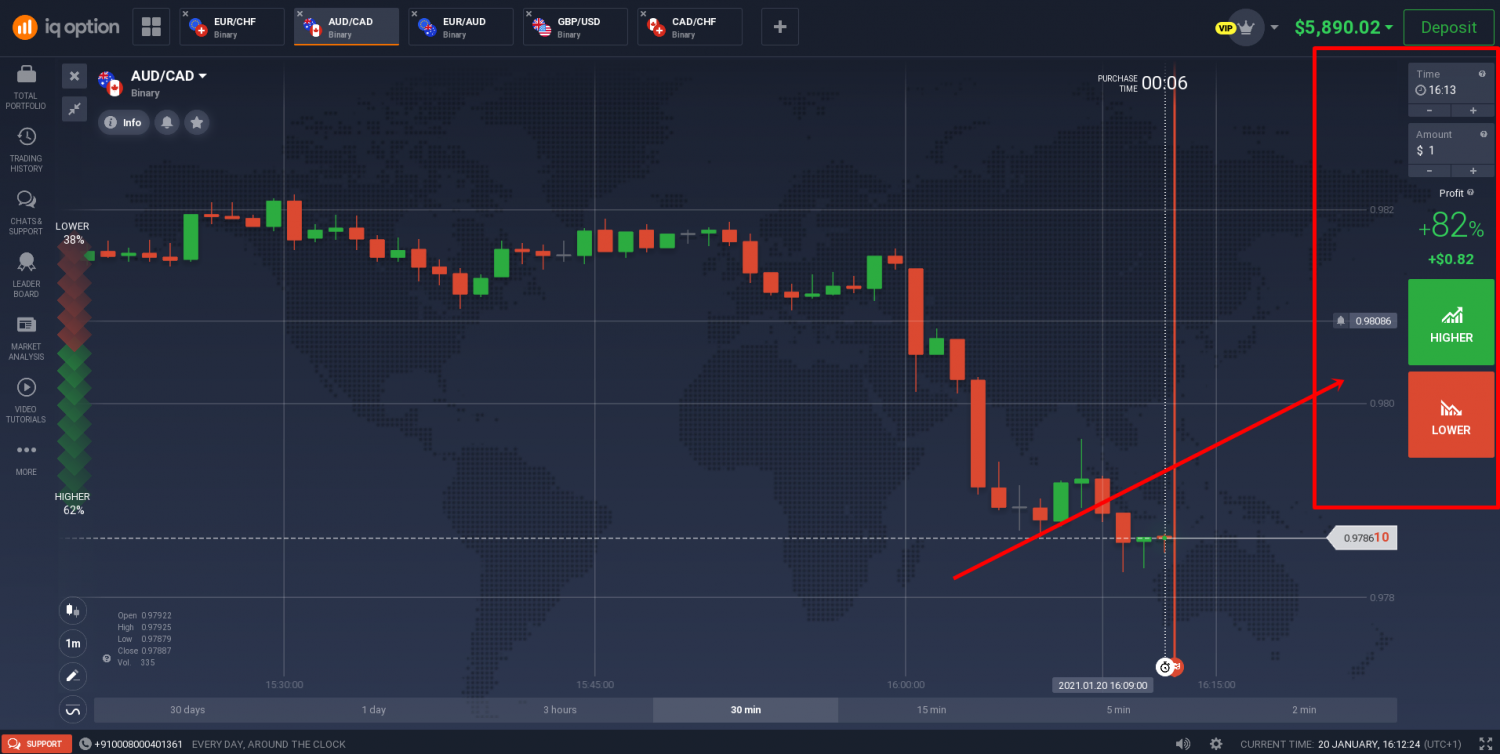Open Market Analysis news icon
This screenshot has width=1500, height=754.
point(27,325)
